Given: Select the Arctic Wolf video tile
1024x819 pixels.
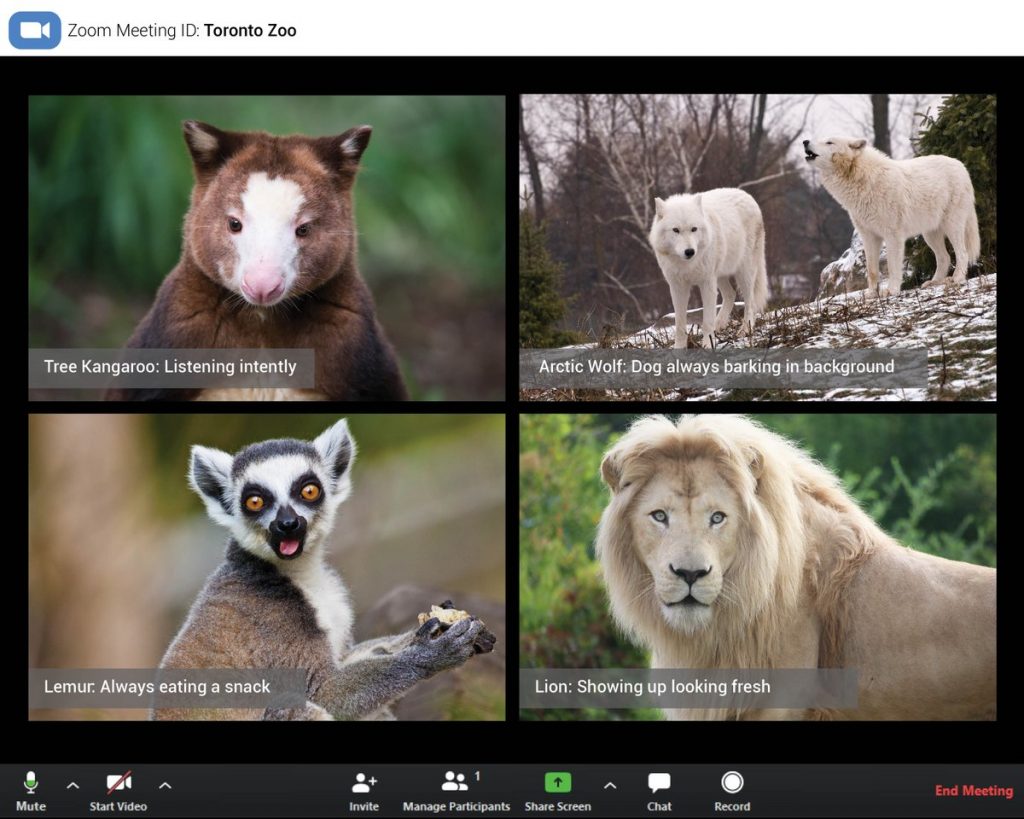Looking at the screenshot, I should click(x=757, y=230).
